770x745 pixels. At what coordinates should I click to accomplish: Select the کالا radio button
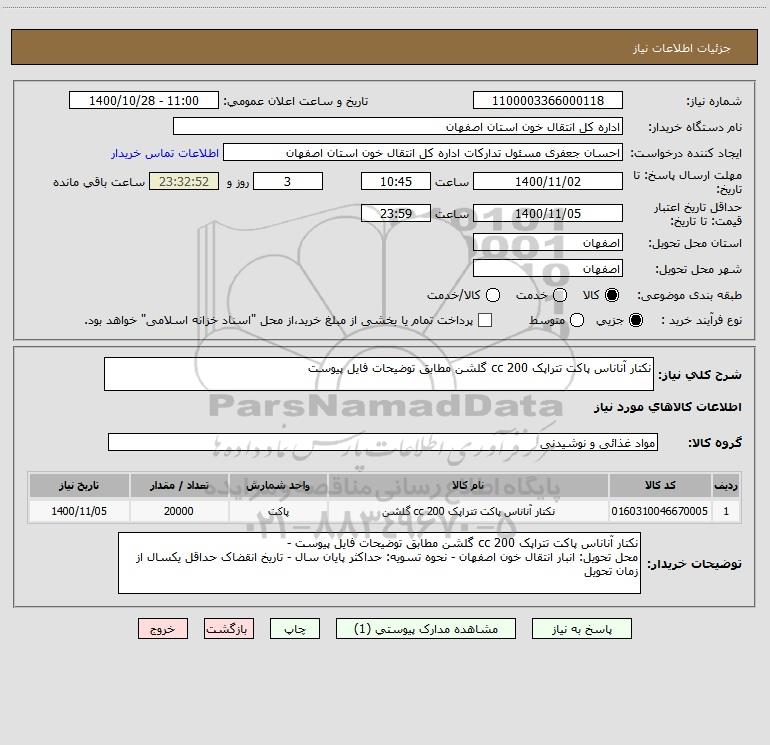[612, 295]
